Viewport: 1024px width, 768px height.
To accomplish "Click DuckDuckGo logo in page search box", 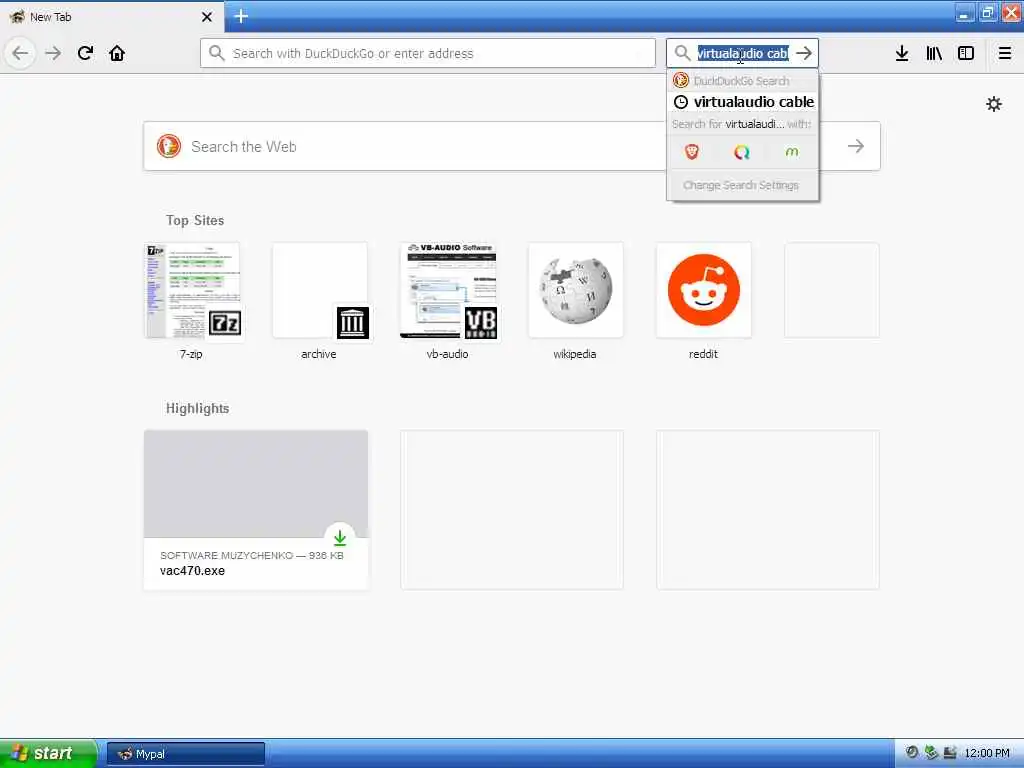I will pos(168,146).
